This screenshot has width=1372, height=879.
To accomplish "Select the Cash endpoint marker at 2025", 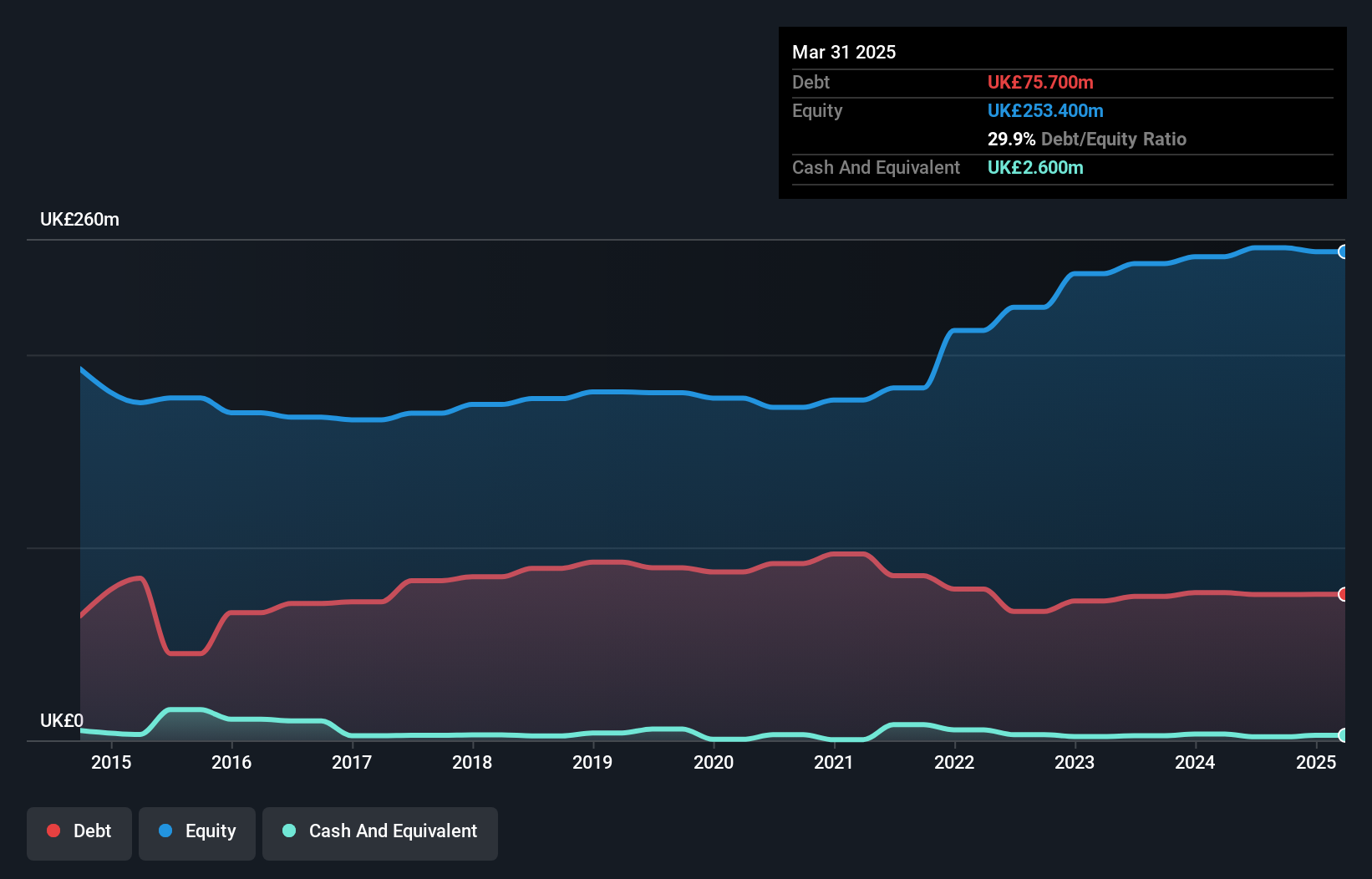I will pyautogui.click(x=1343, y=735).
